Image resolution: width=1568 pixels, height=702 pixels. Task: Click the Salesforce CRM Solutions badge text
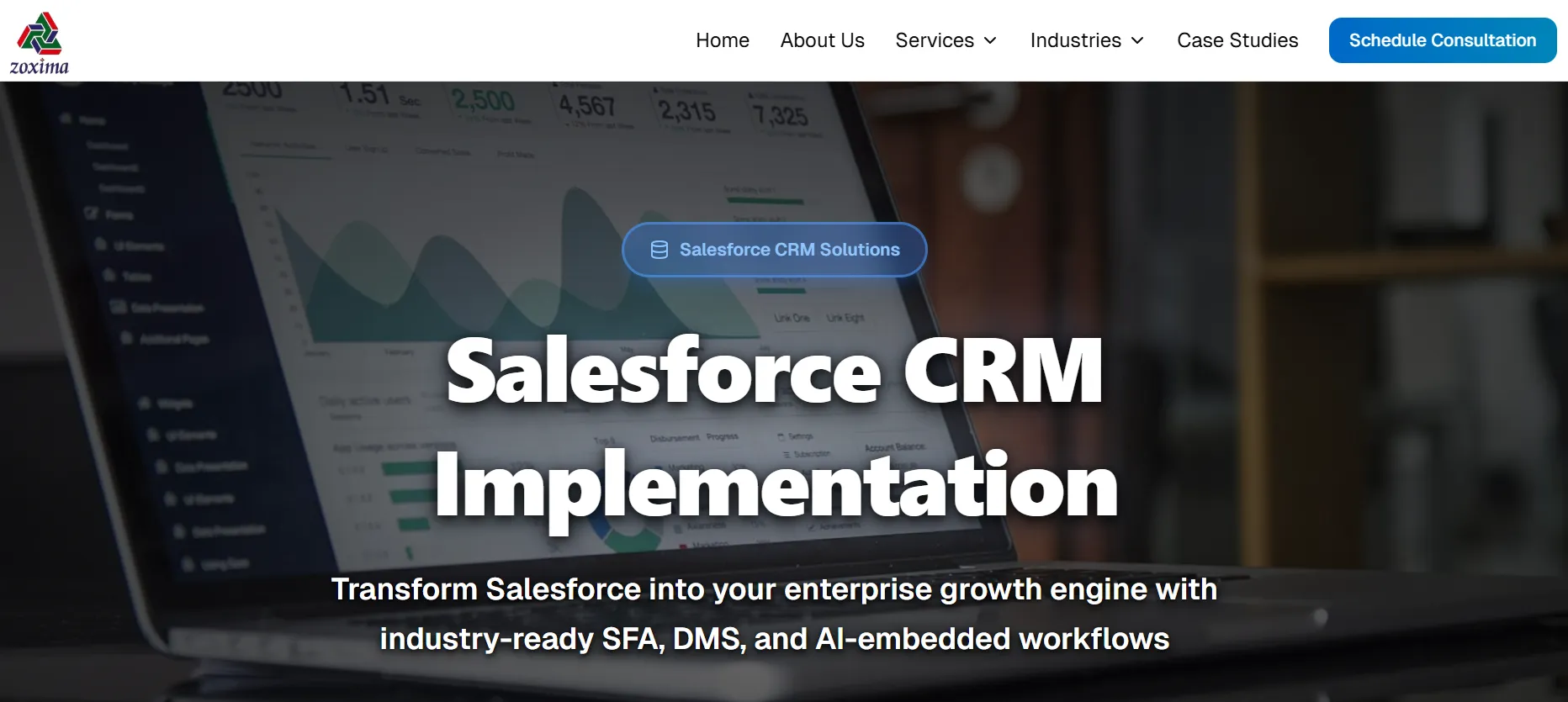pyautogui.click(x=789, y=250)
